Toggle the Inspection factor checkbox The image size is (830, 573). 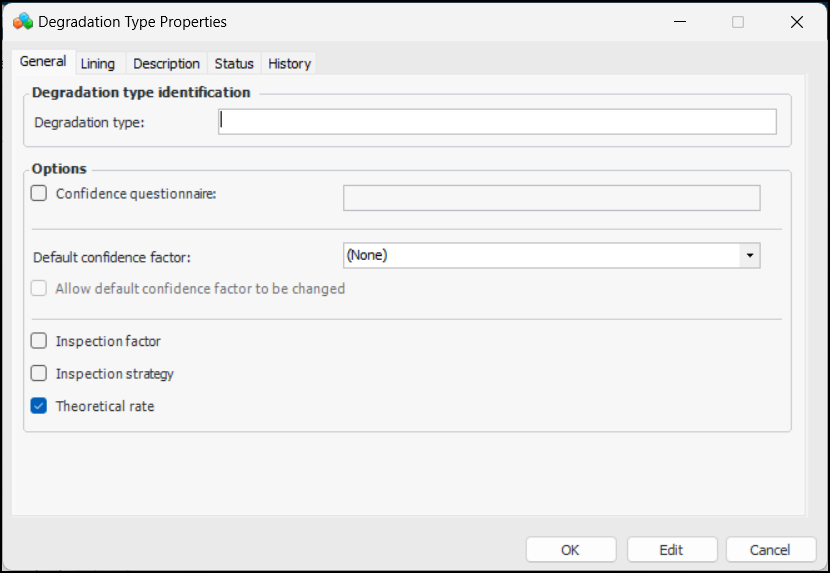point(39,341)
